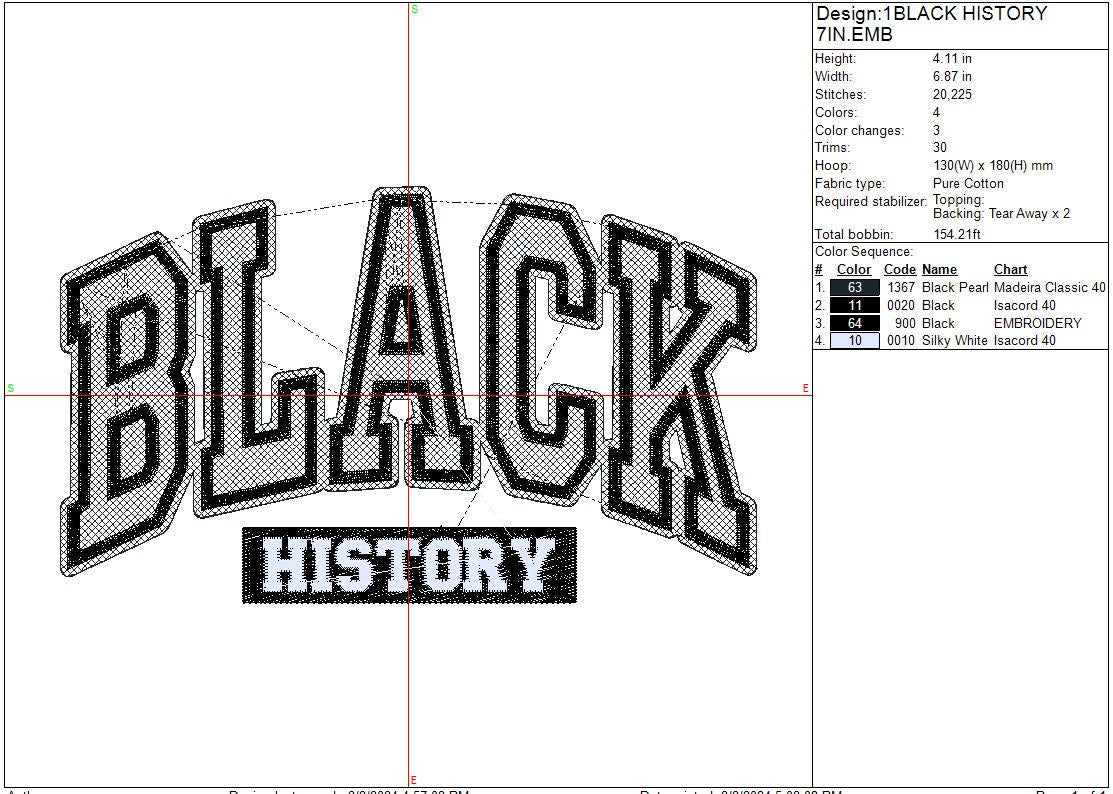Click the Stitches count value 20,225
The image size is (1113, 794).
pyautogui.click(x=952, y=95)
